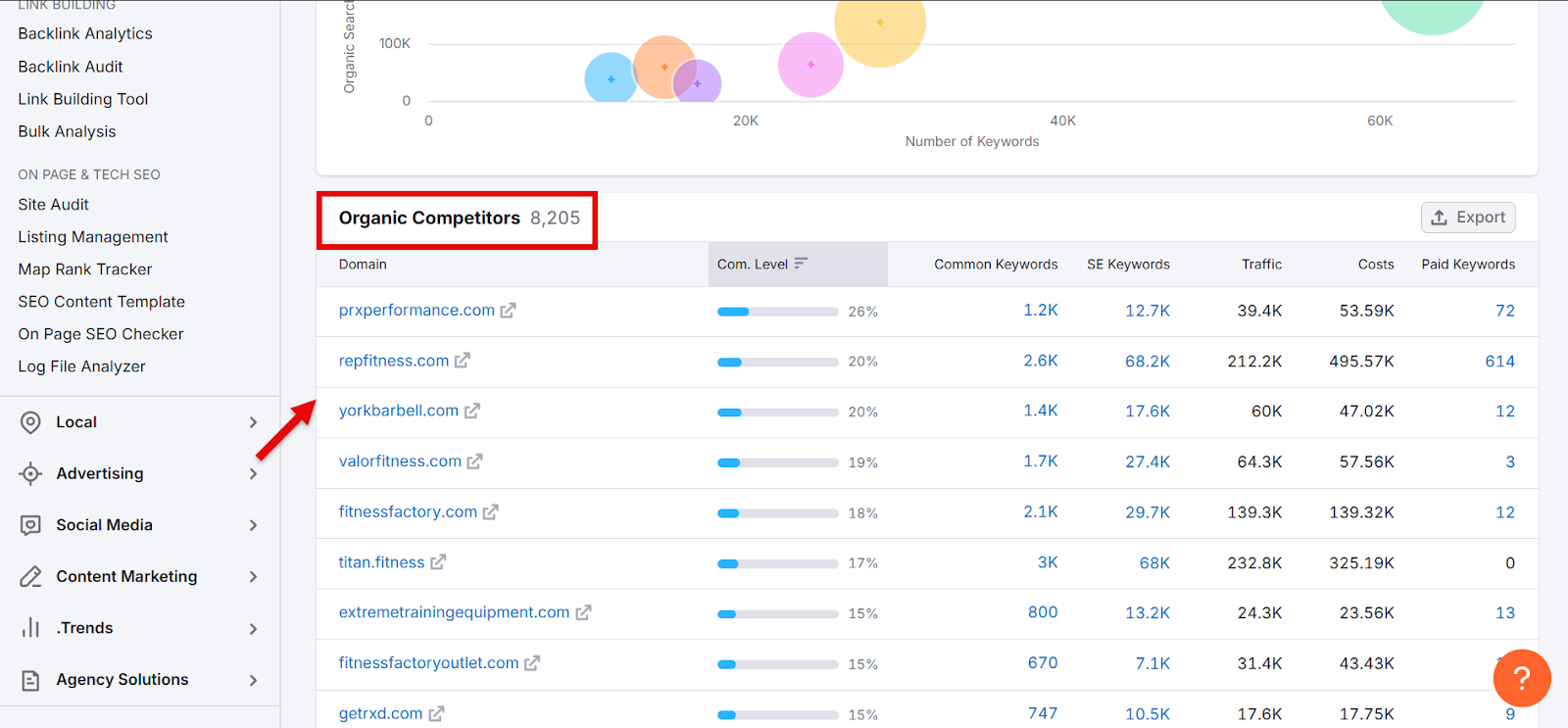Click the Paid Keywords column header
1568x728 pixels.
[1468, 265]
